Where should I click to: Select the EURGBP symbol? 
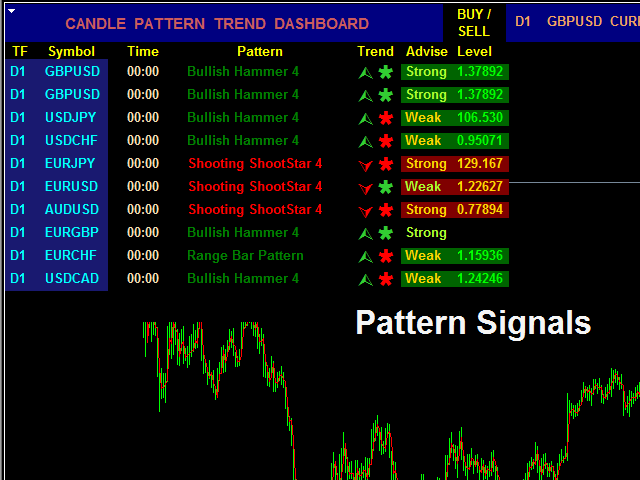click(72, 232)
